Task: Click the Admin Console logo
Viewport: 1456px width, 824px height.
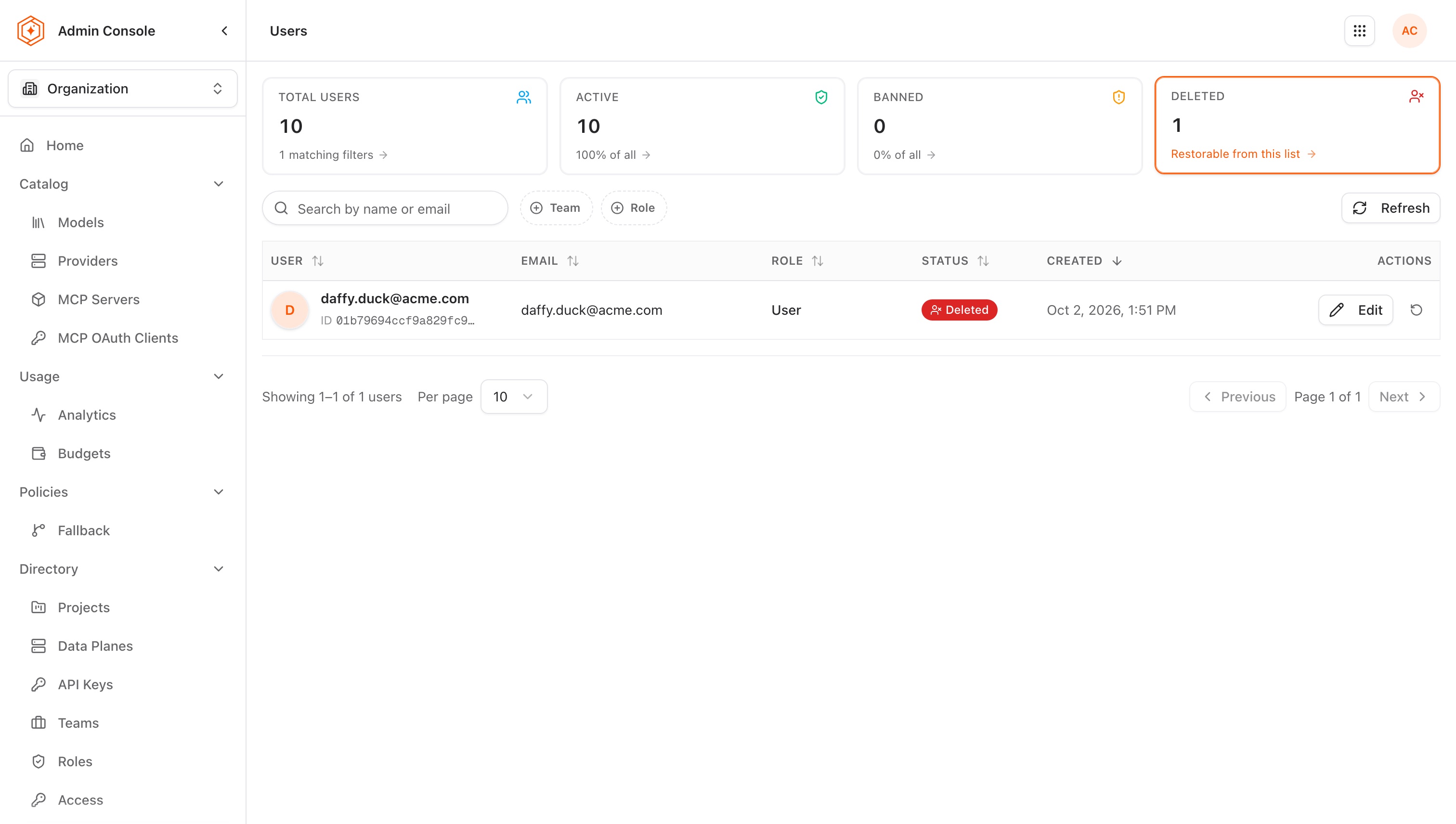Action: 30,30
